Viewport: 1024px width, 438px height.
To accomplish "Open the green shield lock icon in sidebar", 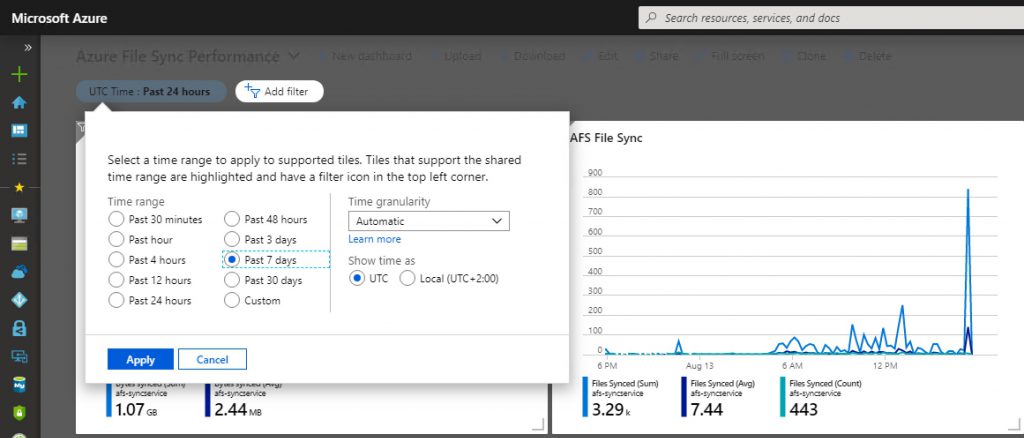I will coord(20,413).
